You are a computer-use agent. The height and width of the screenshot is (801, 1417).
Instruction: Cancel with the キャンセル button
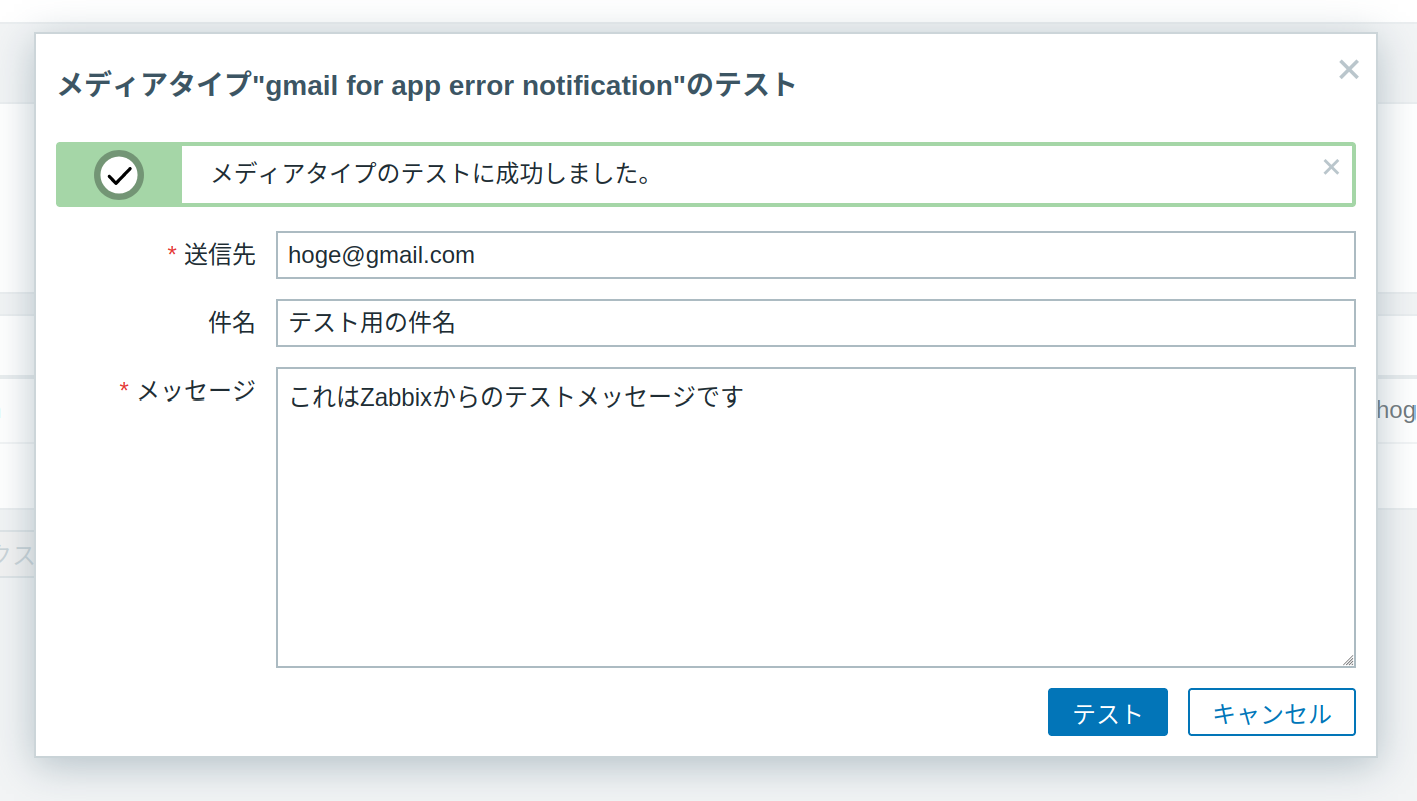(x=1271, y=713)
